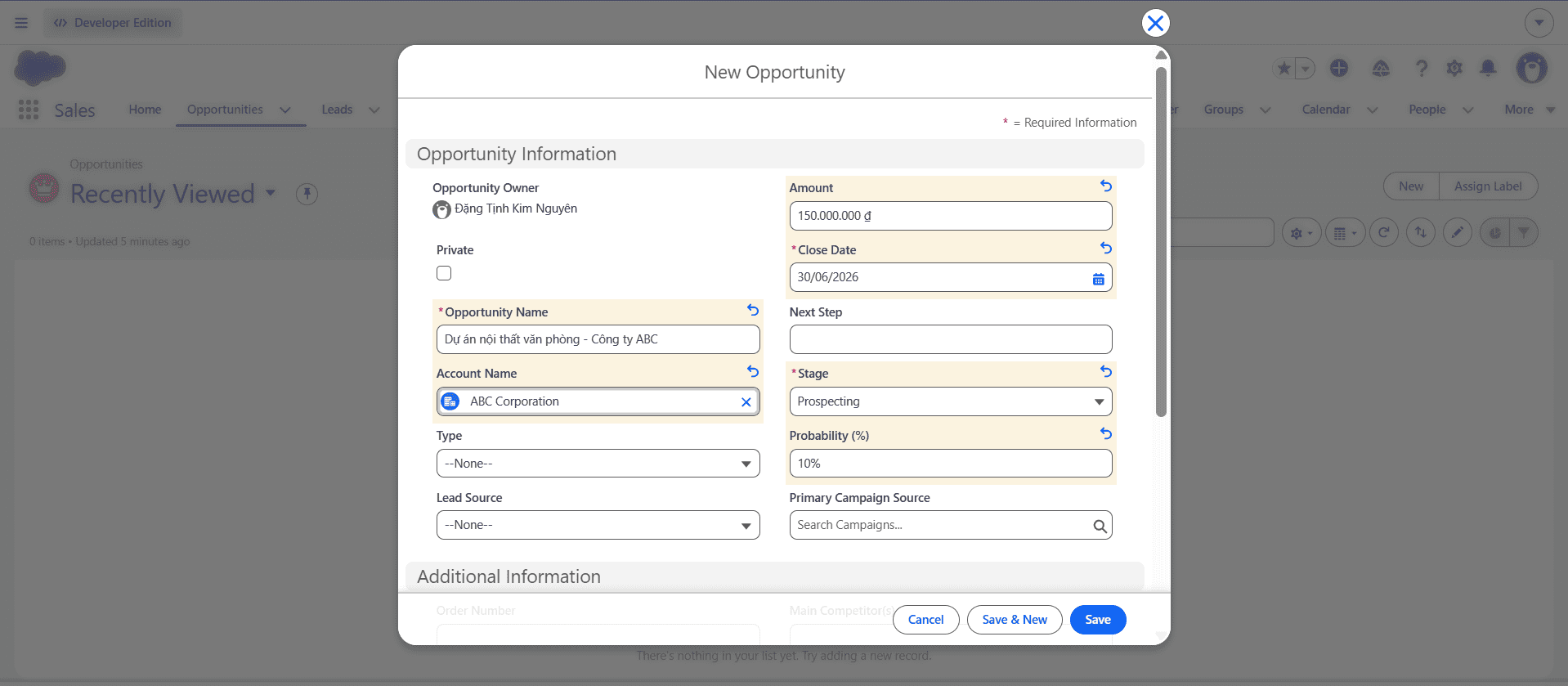The width and height of the screenshot is (1568, 686).
Task: Click the Probability (%) input field
Action: point(951,464)
